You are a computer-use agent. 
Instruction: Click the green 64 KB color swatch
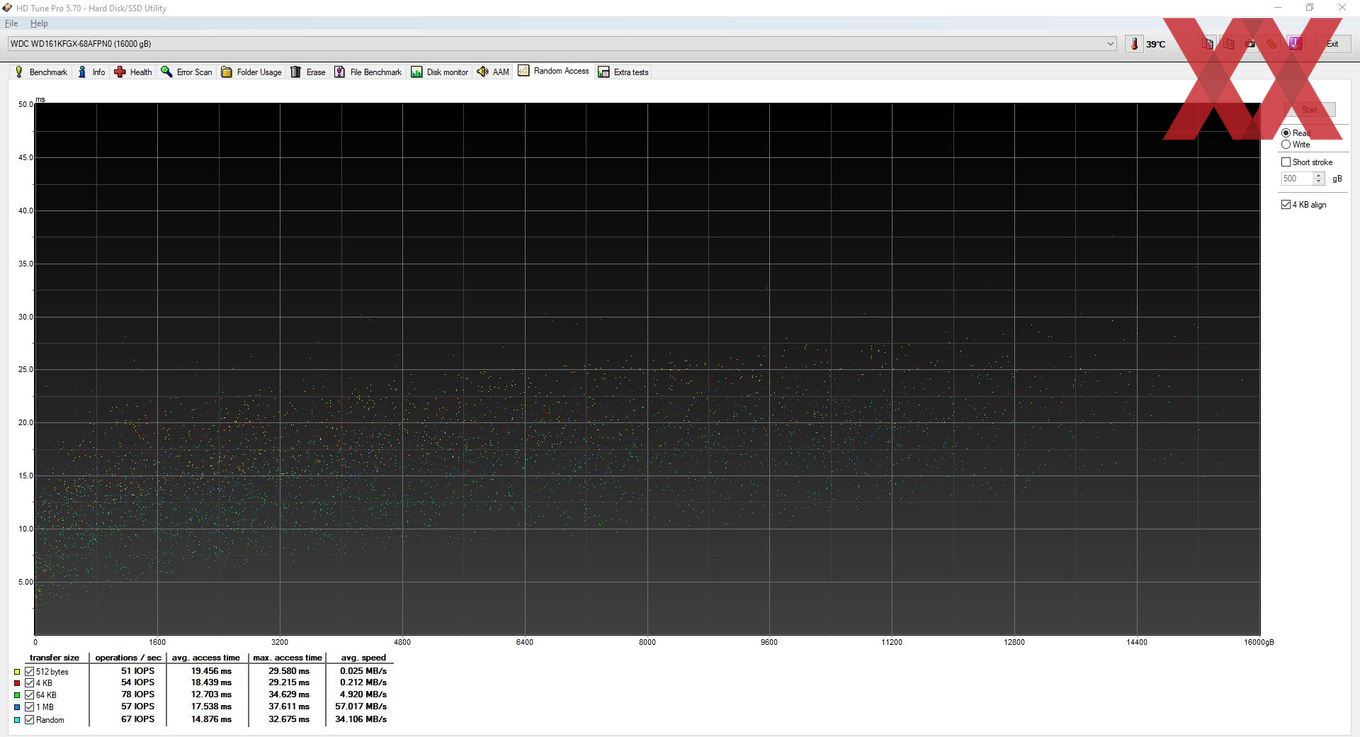(16, 695)
